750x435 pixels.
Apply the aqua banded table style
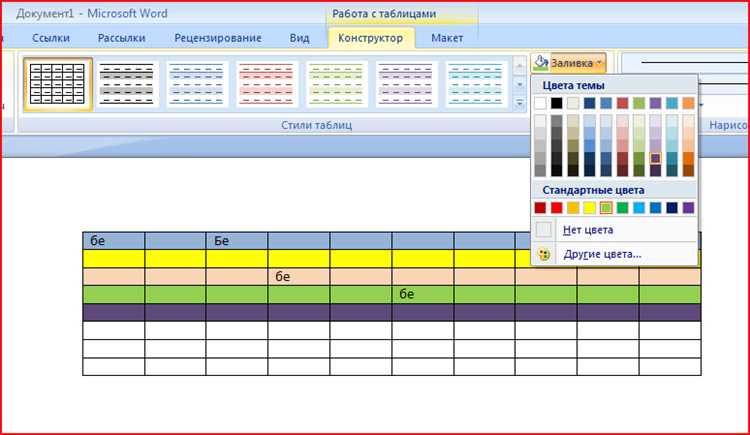[476, 84]
